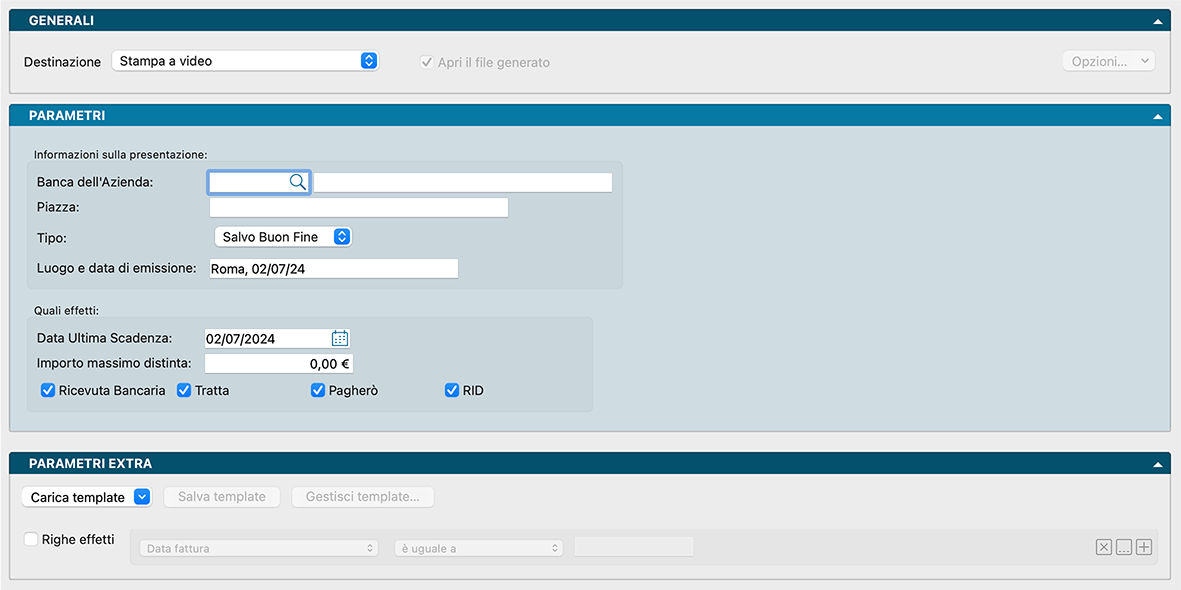Click the Salva template button

pyautogui.click(x=222, y=497)
